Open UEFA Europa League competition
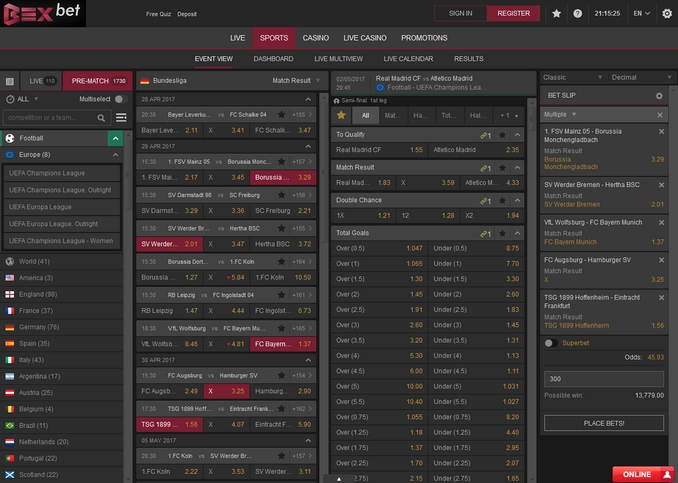678x483 pixels. pos(61,207)
